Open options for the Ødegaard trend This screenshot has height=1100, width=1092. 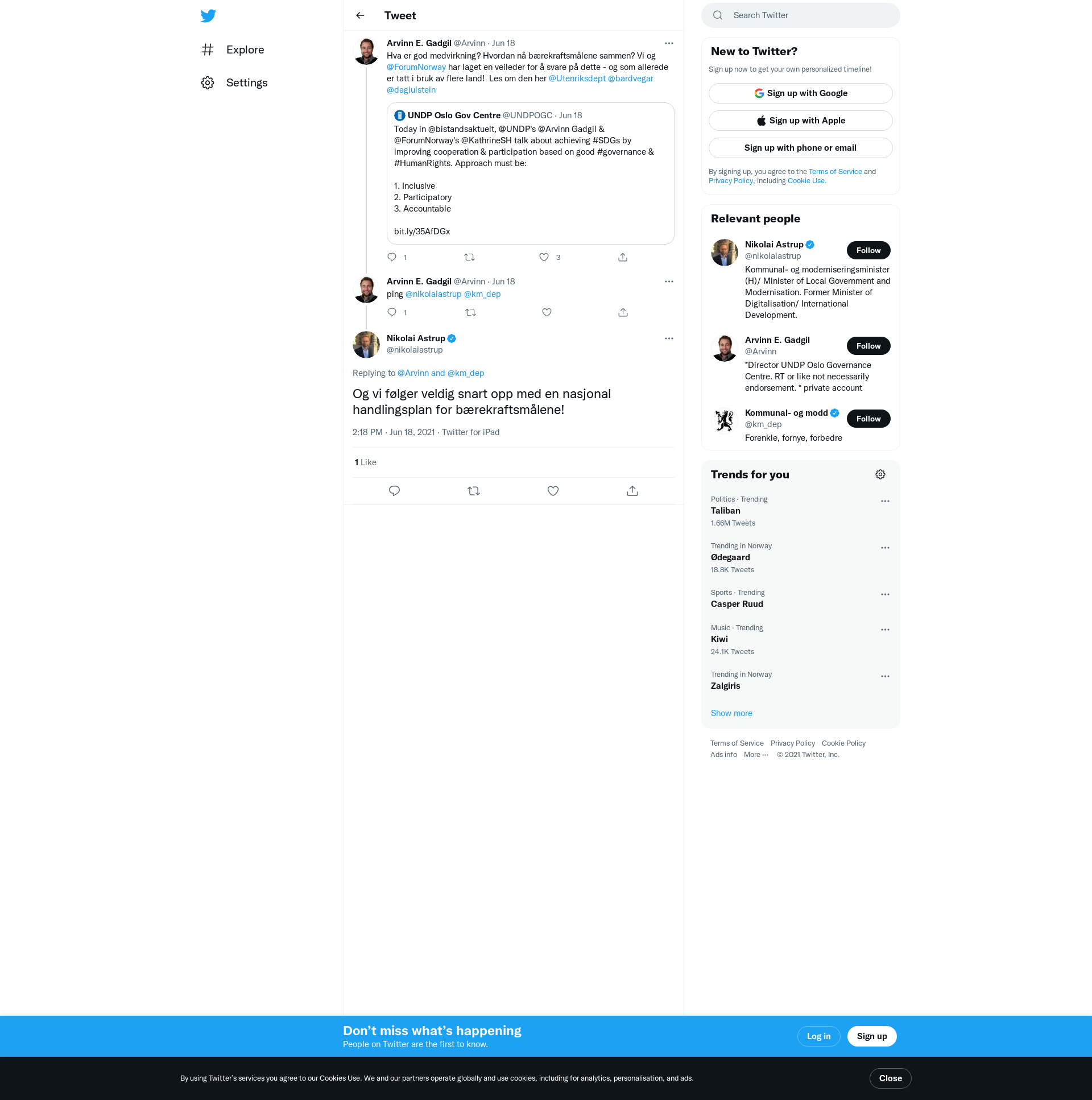pyautogui.click(x=885, y=548)
